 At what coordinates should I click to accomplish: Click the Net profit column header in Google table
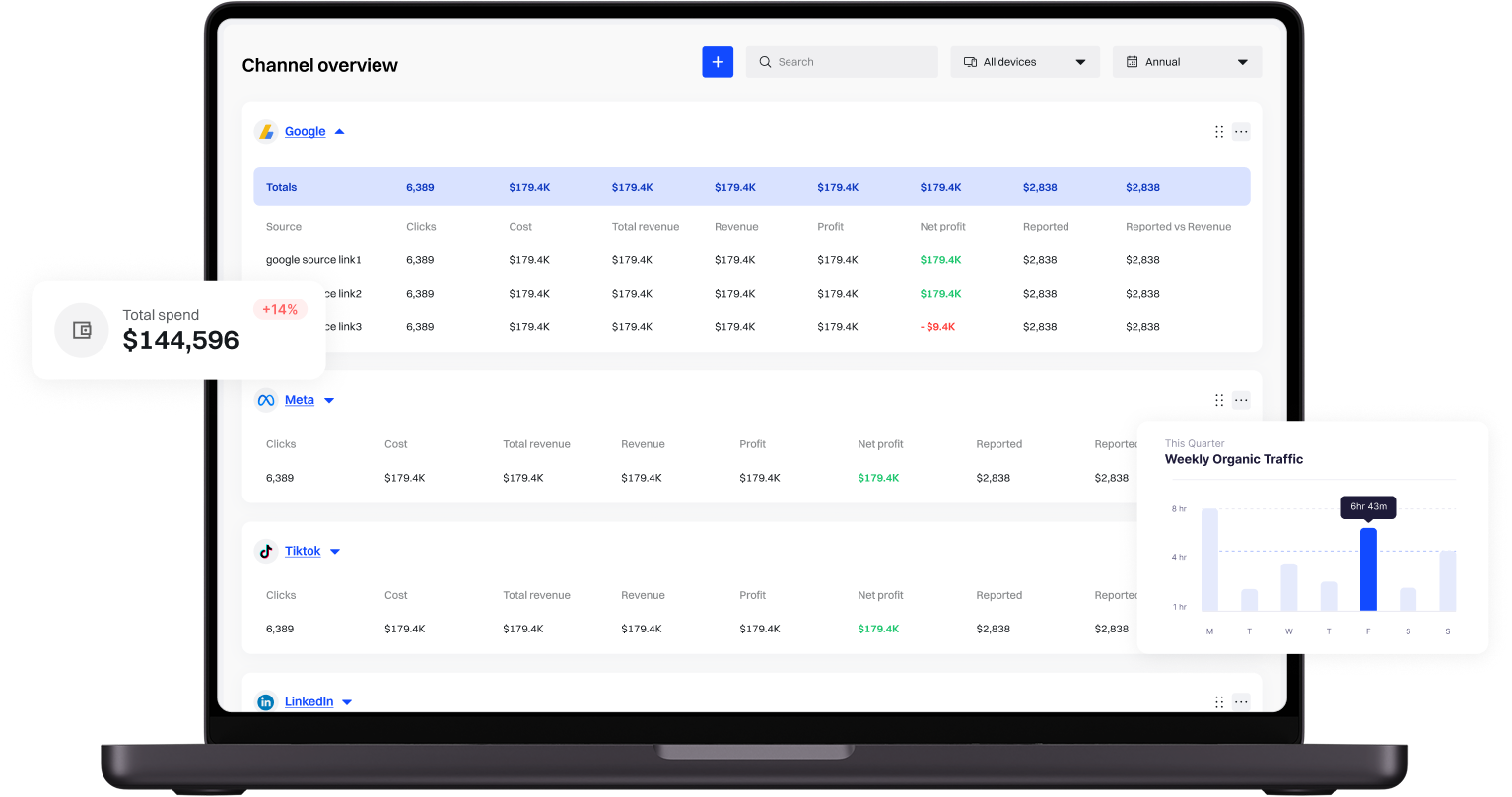[942, 227]
